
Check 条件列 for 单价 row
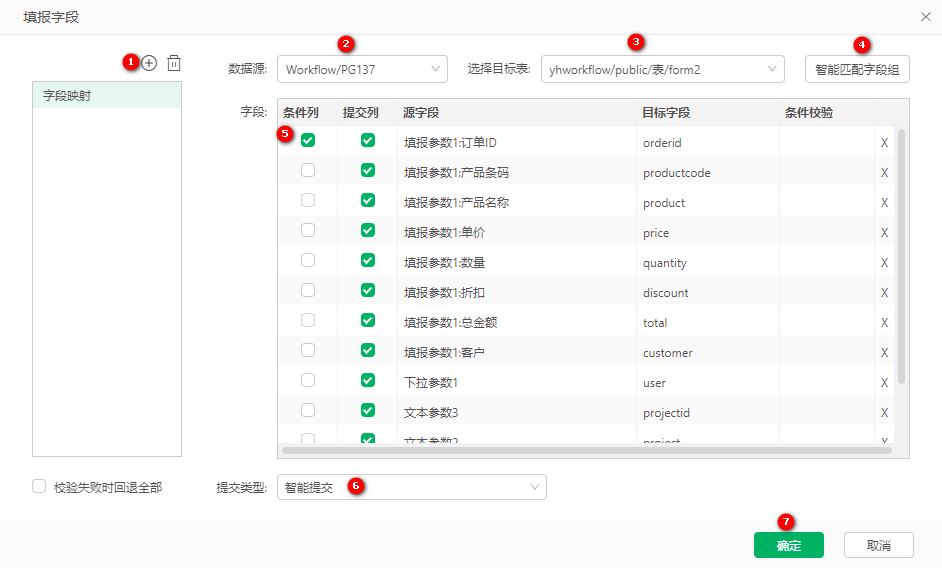coord(308,230)
